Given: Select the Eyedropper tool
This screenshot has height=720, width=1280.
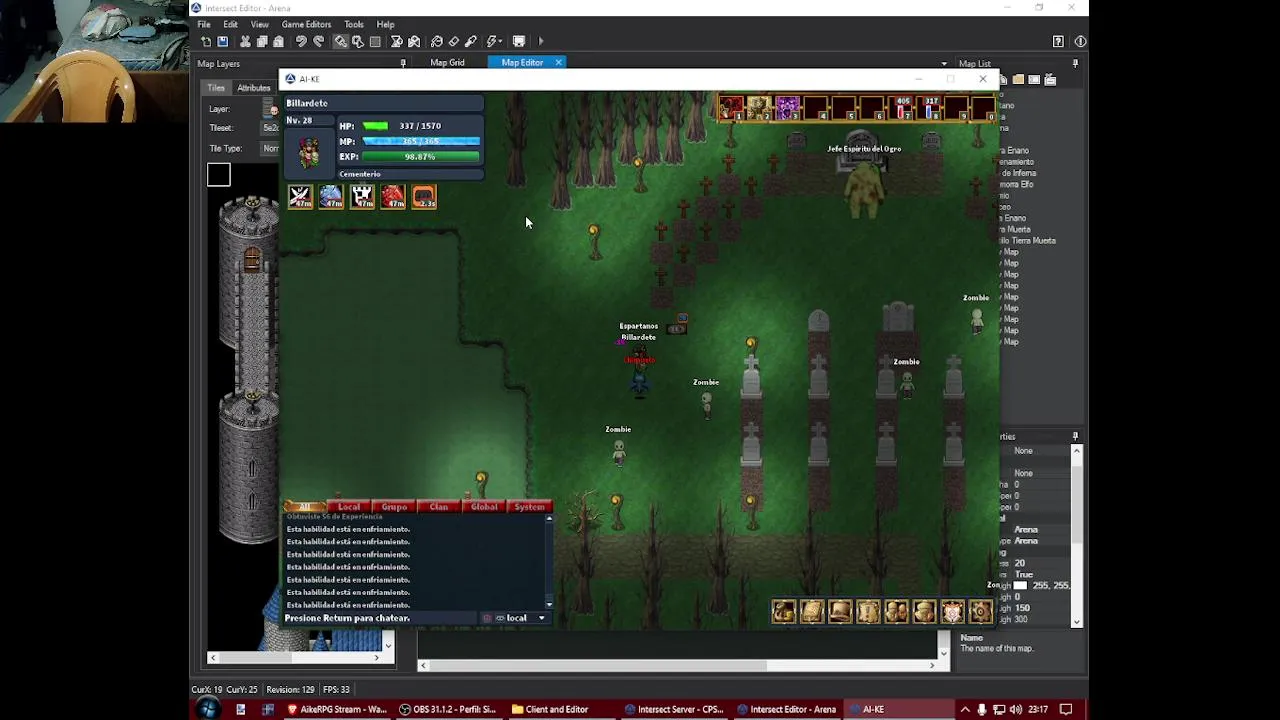Looking at the screenshot, I should click(471, 41).
